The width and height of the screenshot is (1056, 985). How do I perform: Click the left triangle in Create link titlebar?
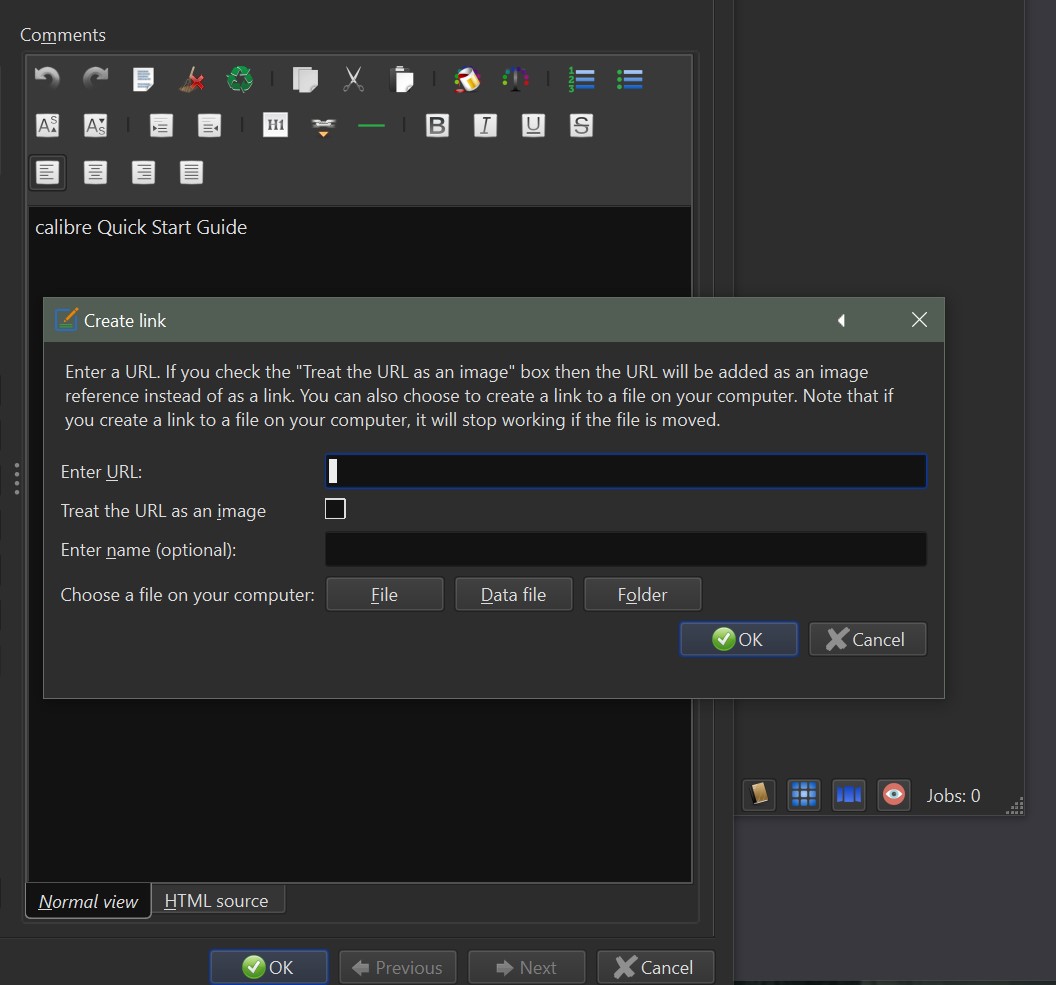click(x=841, y=320)
